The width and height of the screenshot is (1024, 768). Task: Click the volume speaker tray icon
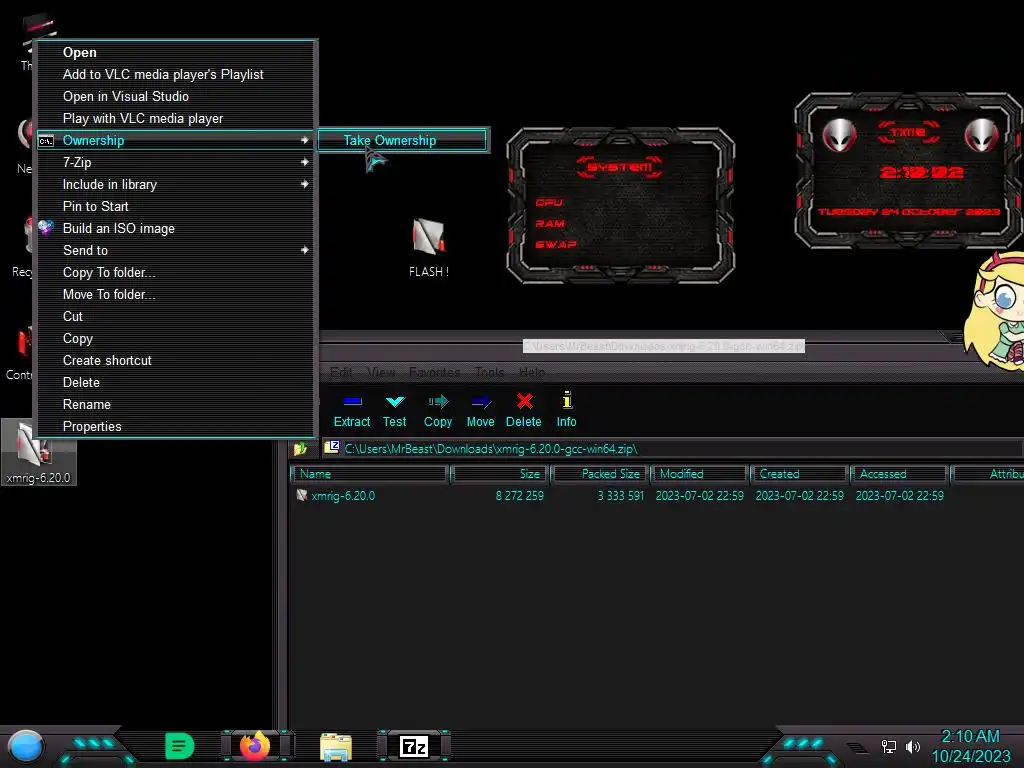coord(913,746)
